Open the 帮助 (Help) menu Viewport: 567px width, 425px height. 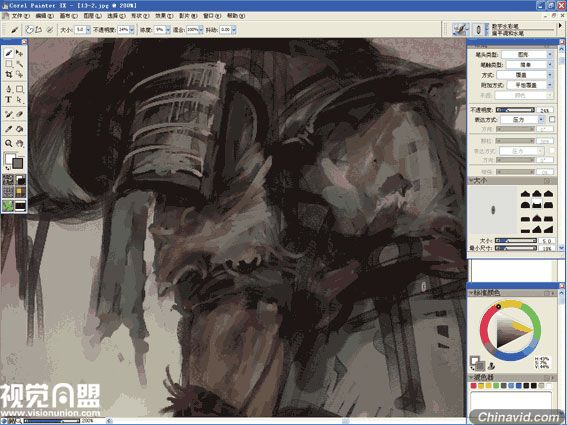click(x=235, y=16)
